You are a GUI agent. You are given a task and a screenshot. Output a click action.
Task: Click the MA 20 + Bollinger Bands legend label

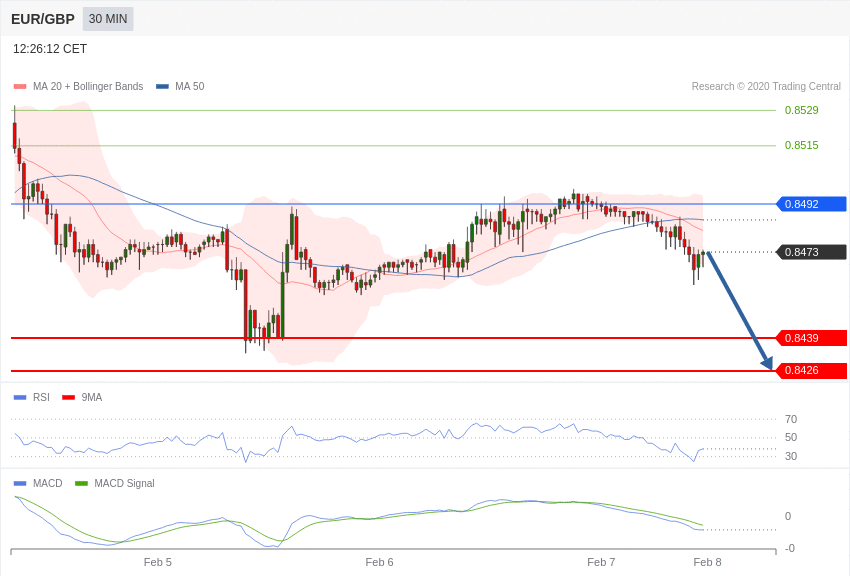click(88, 87)
